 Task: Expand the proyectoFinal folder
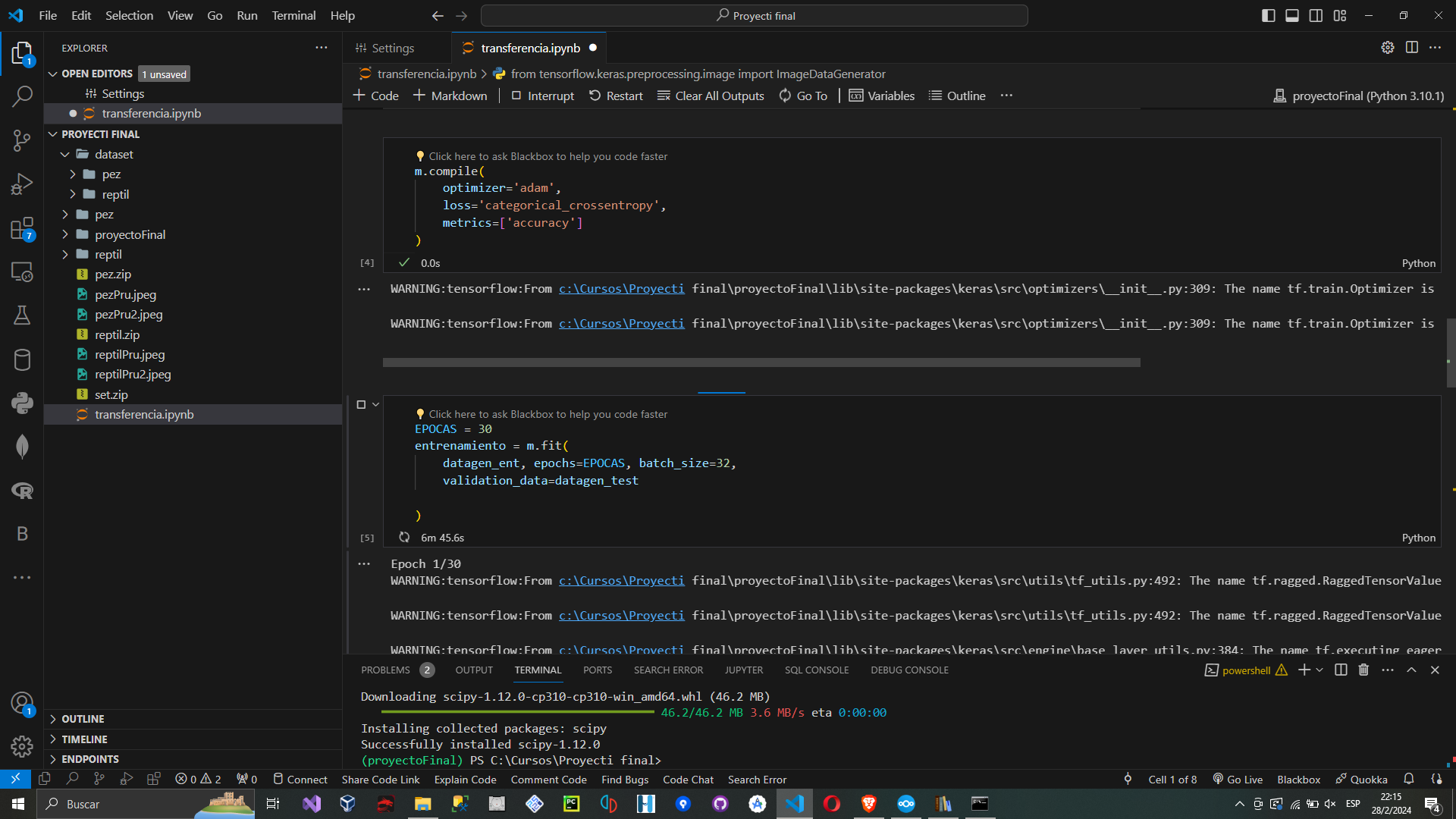tap(130, 234)
